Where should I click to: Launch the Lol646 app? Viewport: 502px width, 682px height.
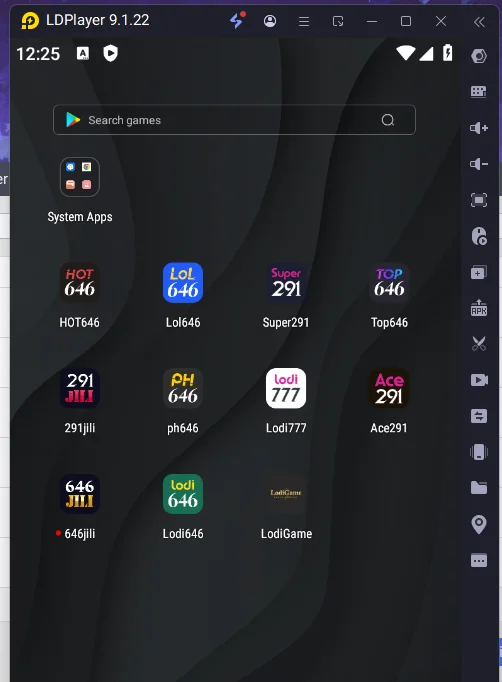click(183, 283)
